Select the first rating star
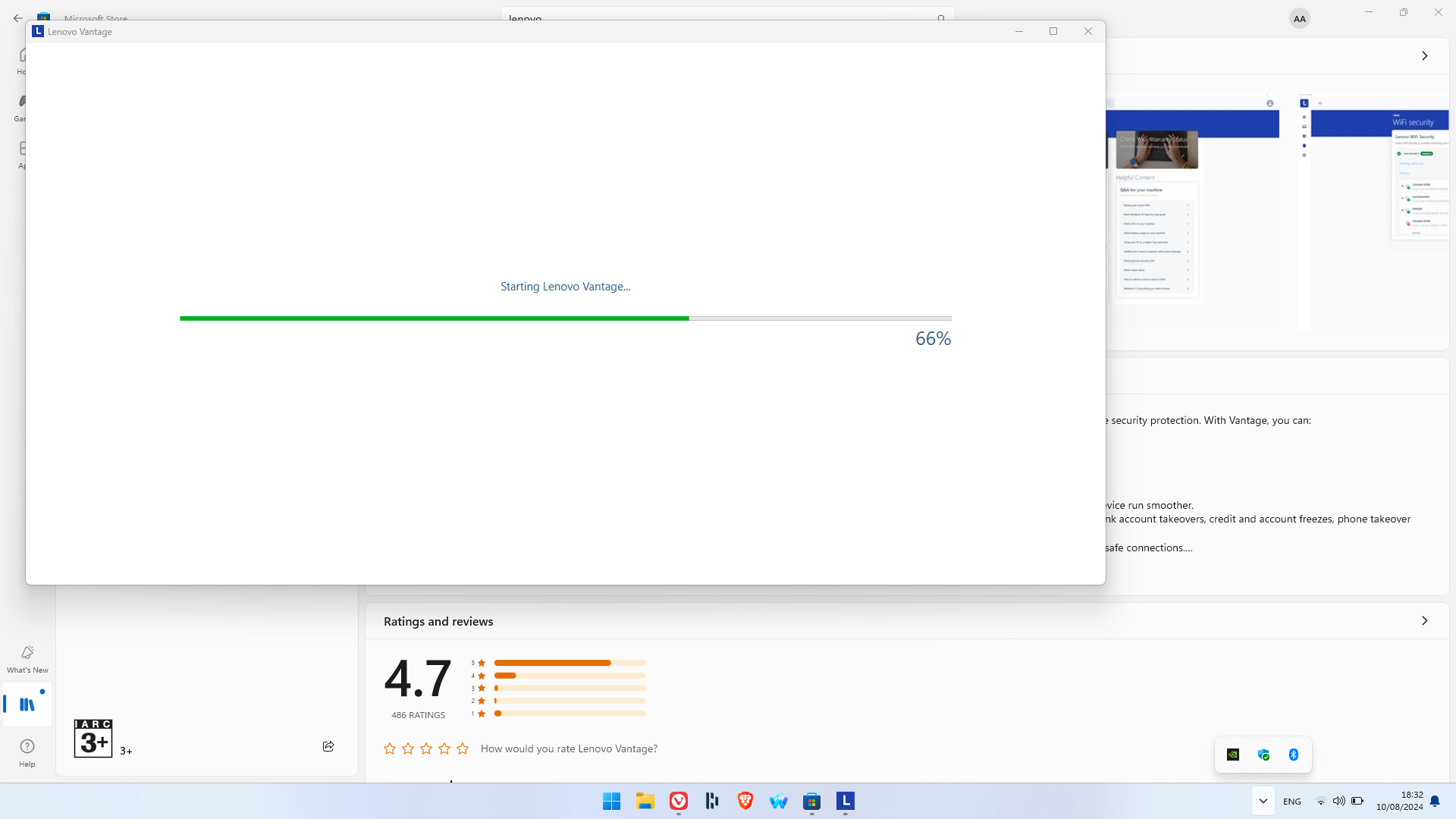The image size is (1456, 819). pos(390,749)
